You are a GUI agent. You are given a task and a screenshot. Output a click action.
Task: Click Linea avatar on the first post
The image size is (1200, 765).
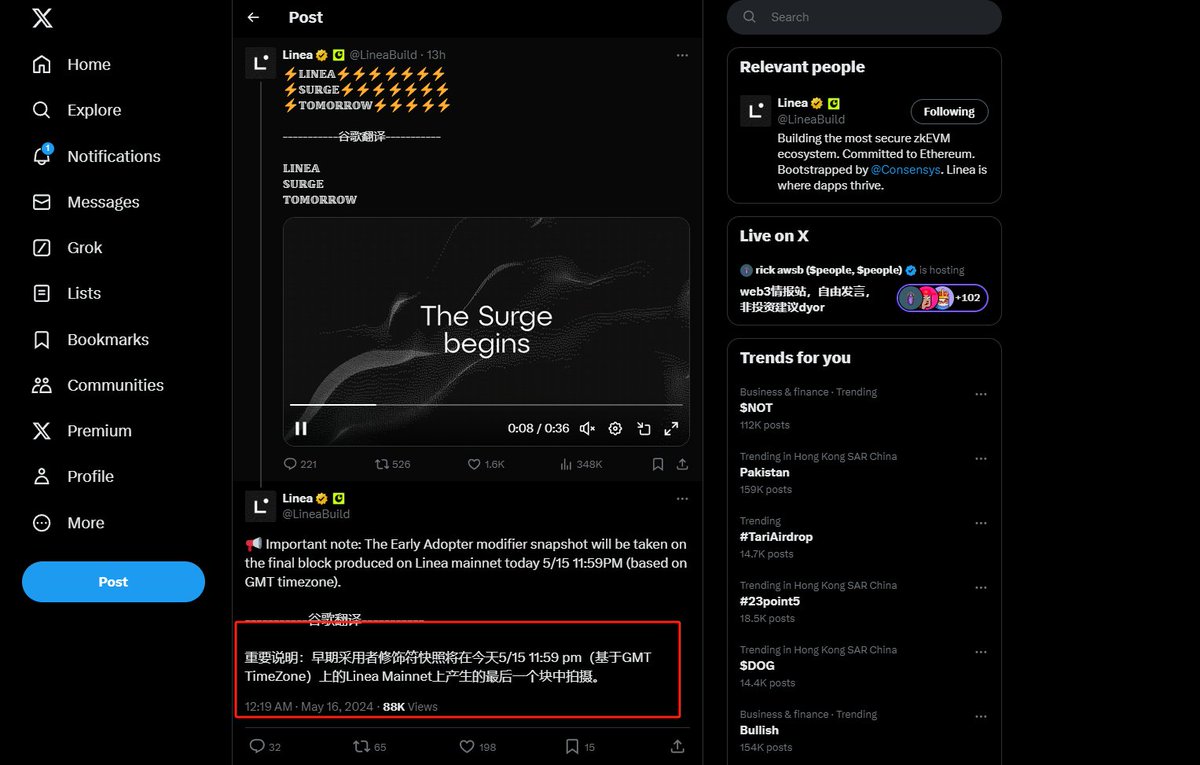click(x=261, y=62)
